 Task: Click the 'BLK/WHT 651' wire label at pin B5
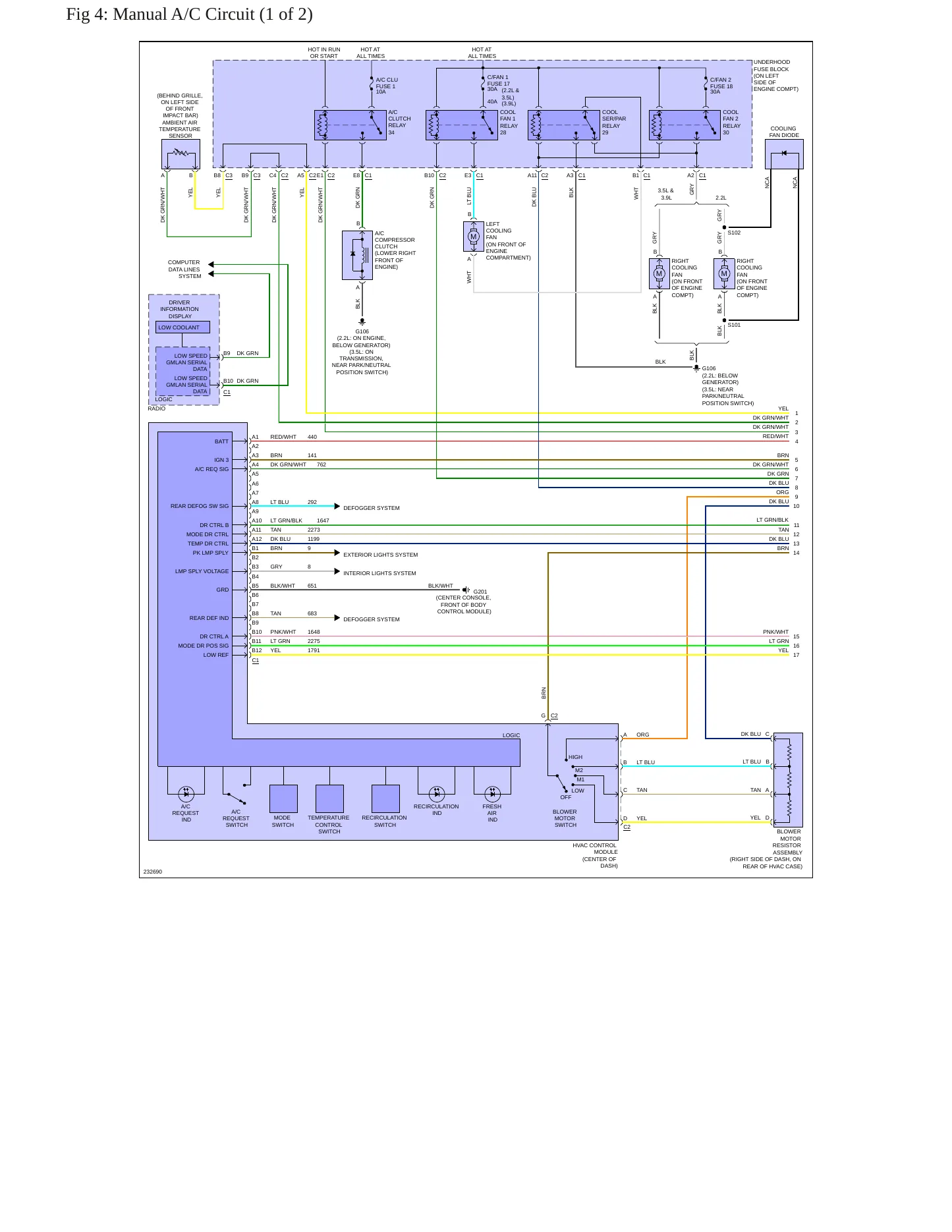[294, 586]
